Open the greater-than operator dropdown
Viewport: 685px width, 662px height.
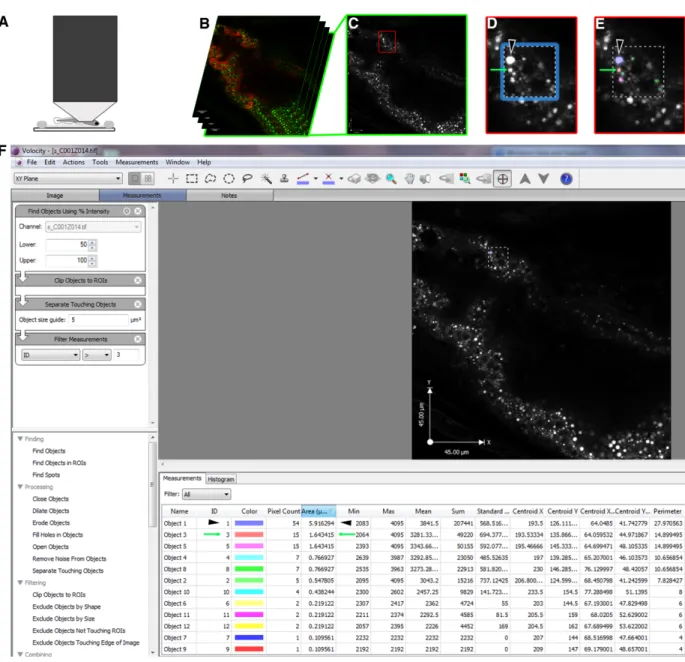[x=97, y=355]
